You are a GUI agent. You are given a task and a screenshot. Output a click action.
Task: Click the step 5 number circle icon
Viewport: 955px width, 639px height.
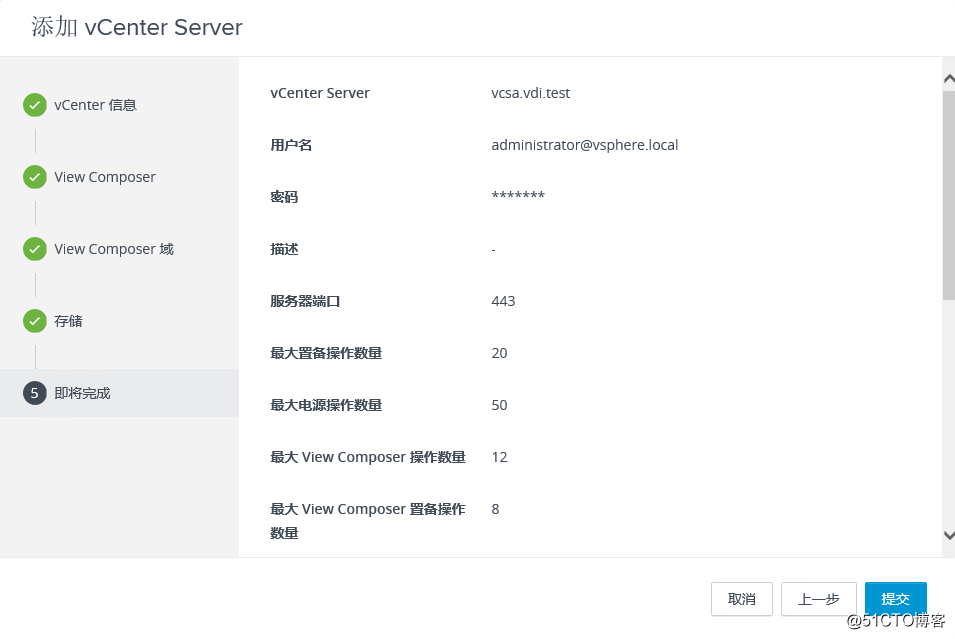tap(35, 393)
